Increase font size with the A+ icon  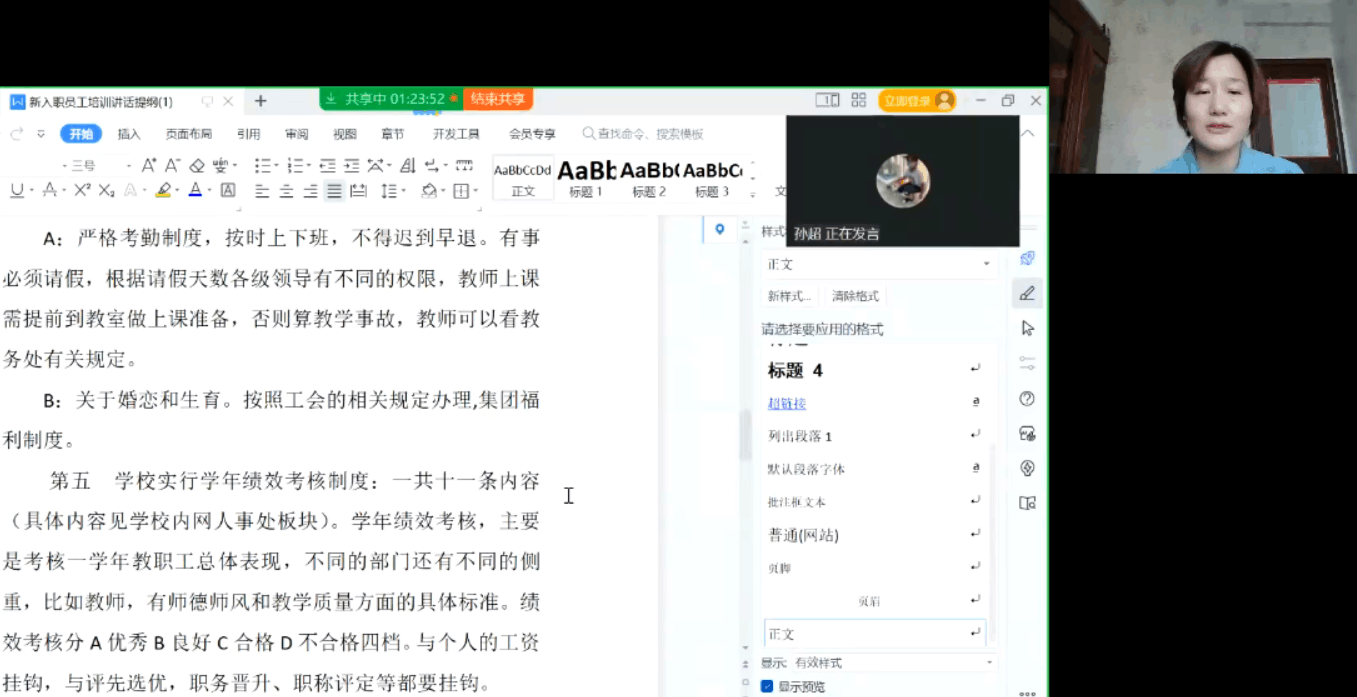148,165
